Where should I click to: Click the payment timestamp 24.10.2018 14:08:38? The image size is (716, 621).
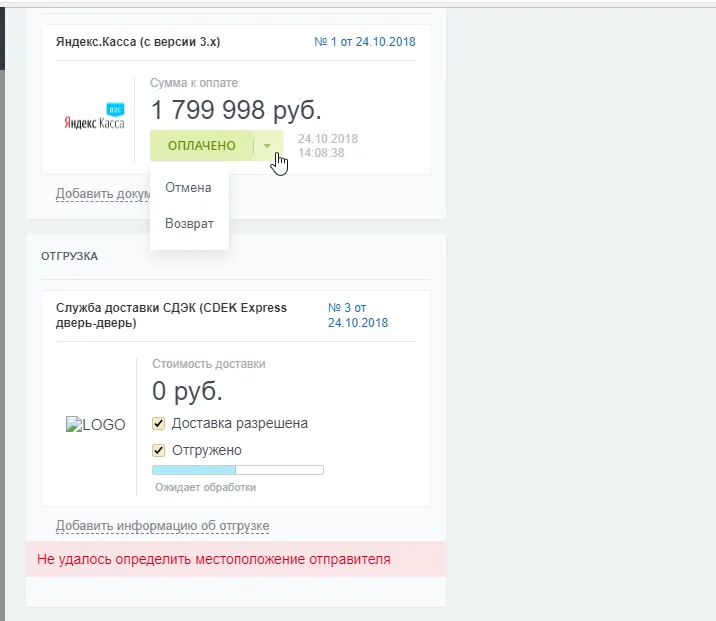328,146
